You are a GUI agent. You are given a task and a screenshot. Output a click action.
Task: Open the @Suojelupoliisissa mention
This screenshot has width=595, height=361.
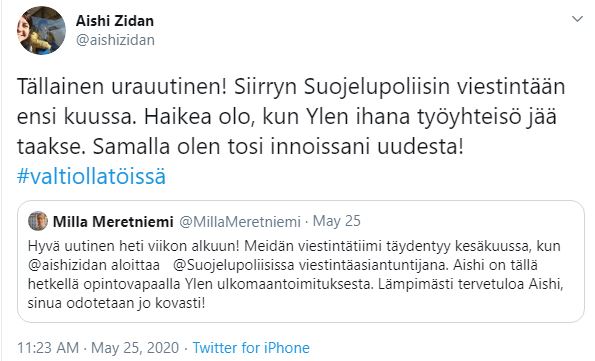pyautogui.click(x=233, y=265)
